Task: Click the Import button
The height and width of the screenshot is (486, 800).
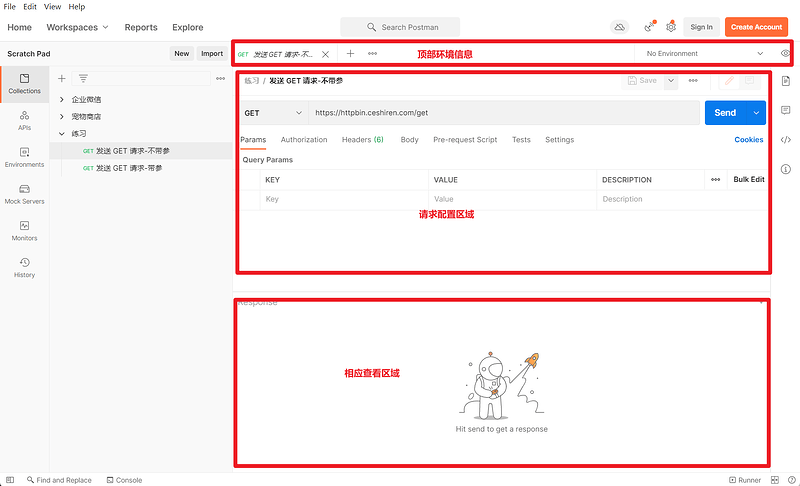Action: click(212, 54)
